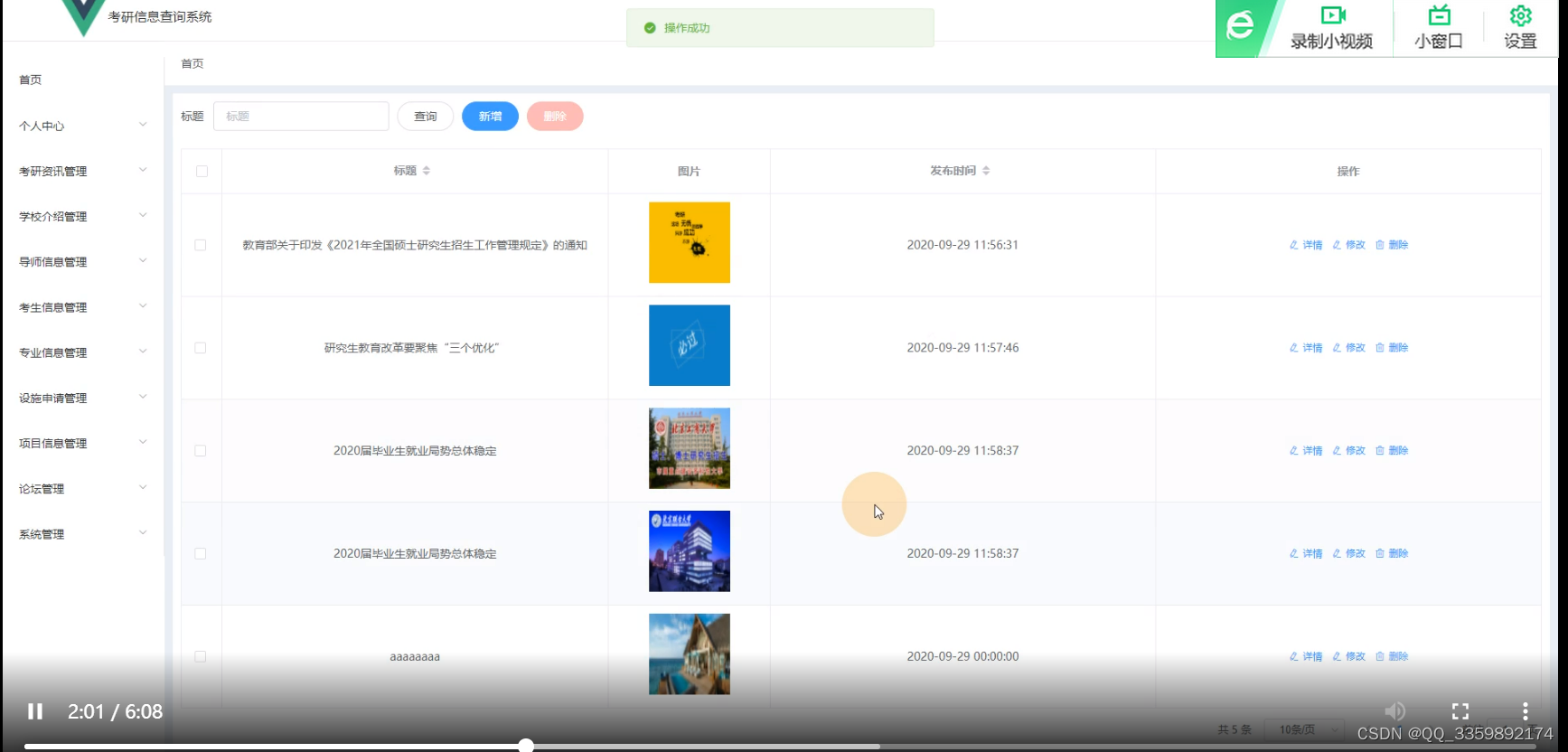Click 删除 for aaaaaaaa row
The width and height of the screenshot is (1568, 752).
(x=1392, y=657)
